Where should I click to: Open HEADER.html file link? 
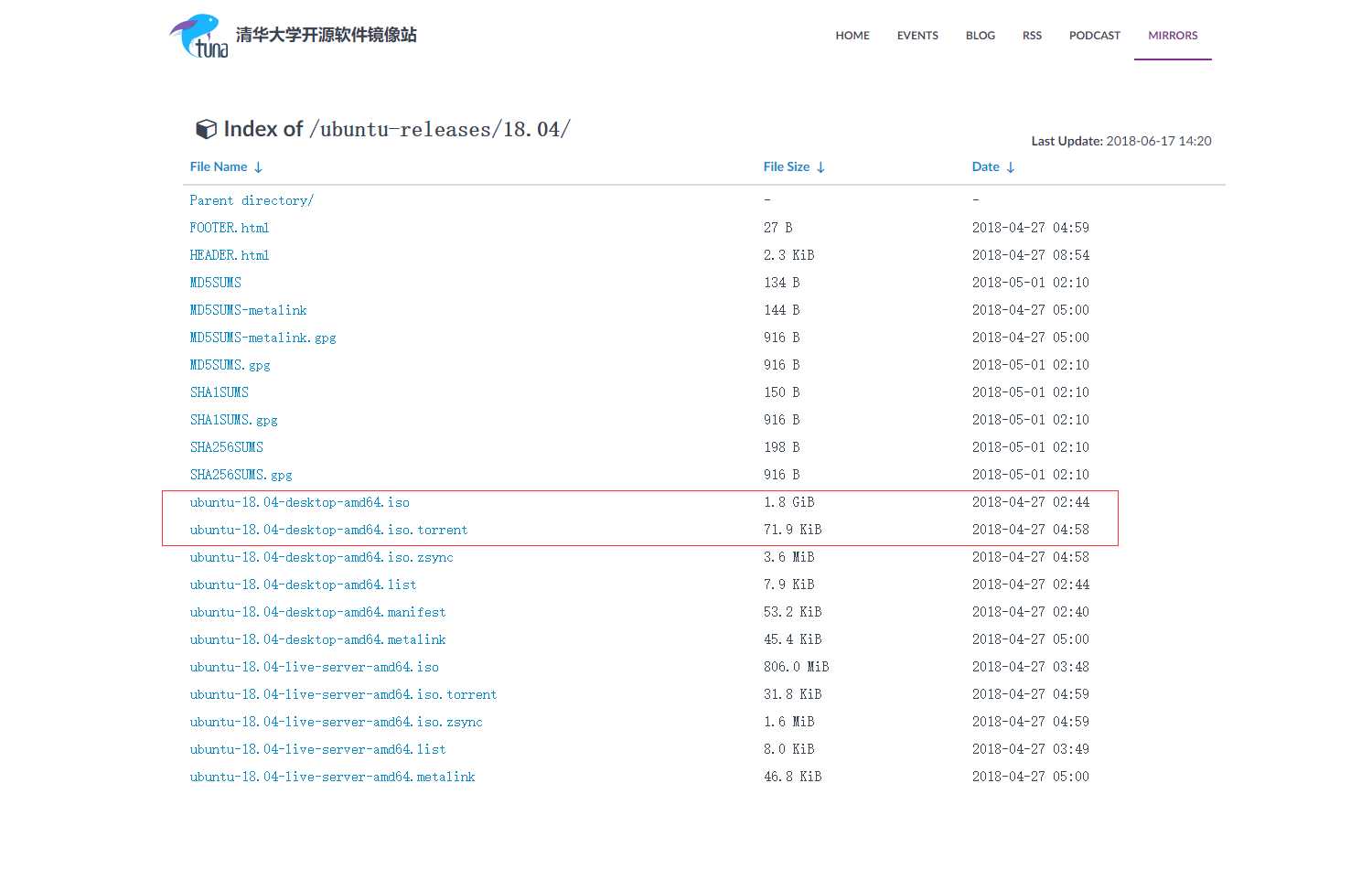(230, 255)
